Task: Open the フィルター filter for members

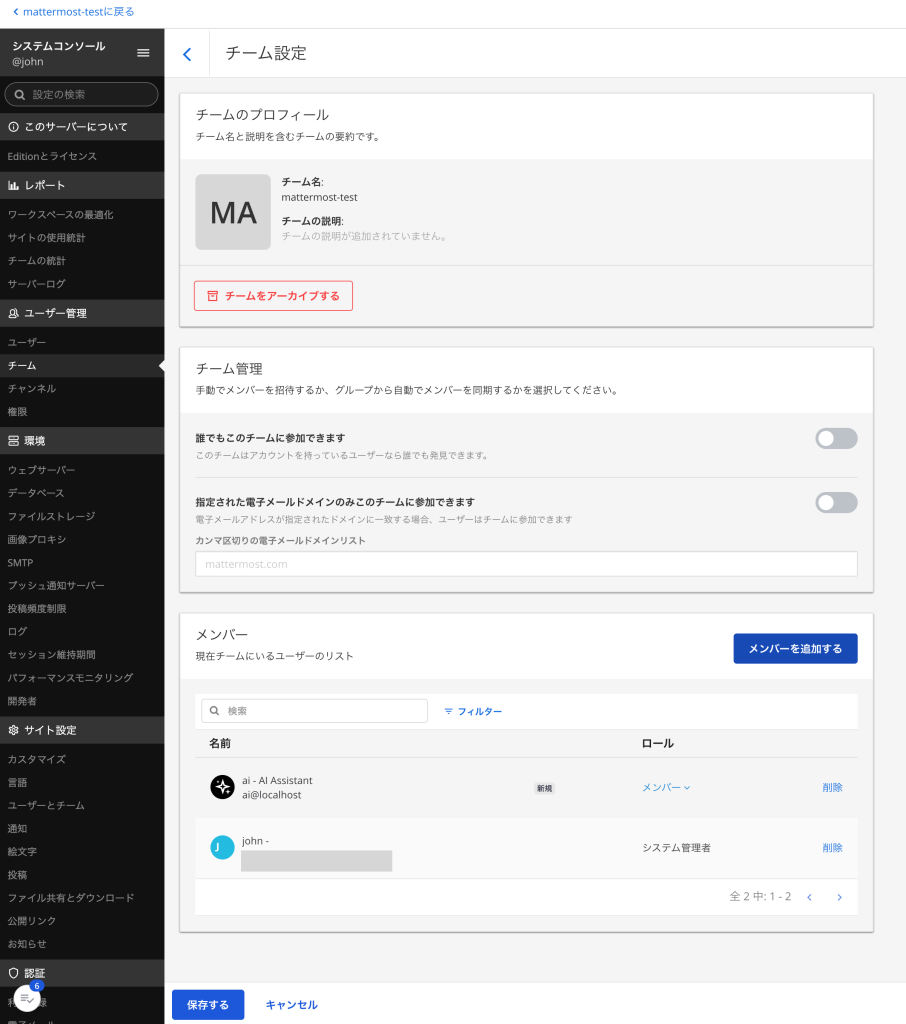Action: pos(473,711)
